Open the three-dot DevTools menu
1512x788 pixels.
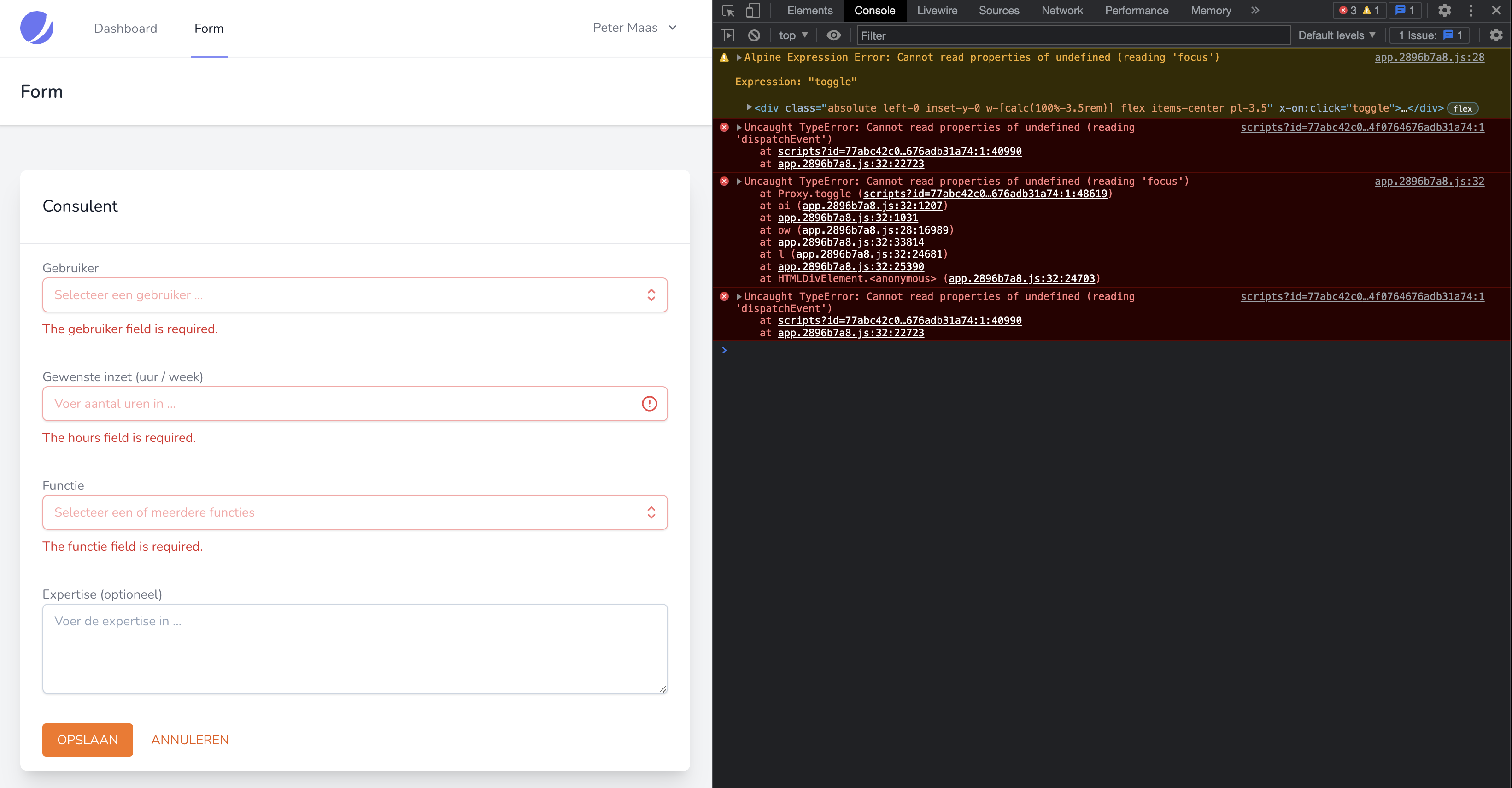coord(1471,11)
